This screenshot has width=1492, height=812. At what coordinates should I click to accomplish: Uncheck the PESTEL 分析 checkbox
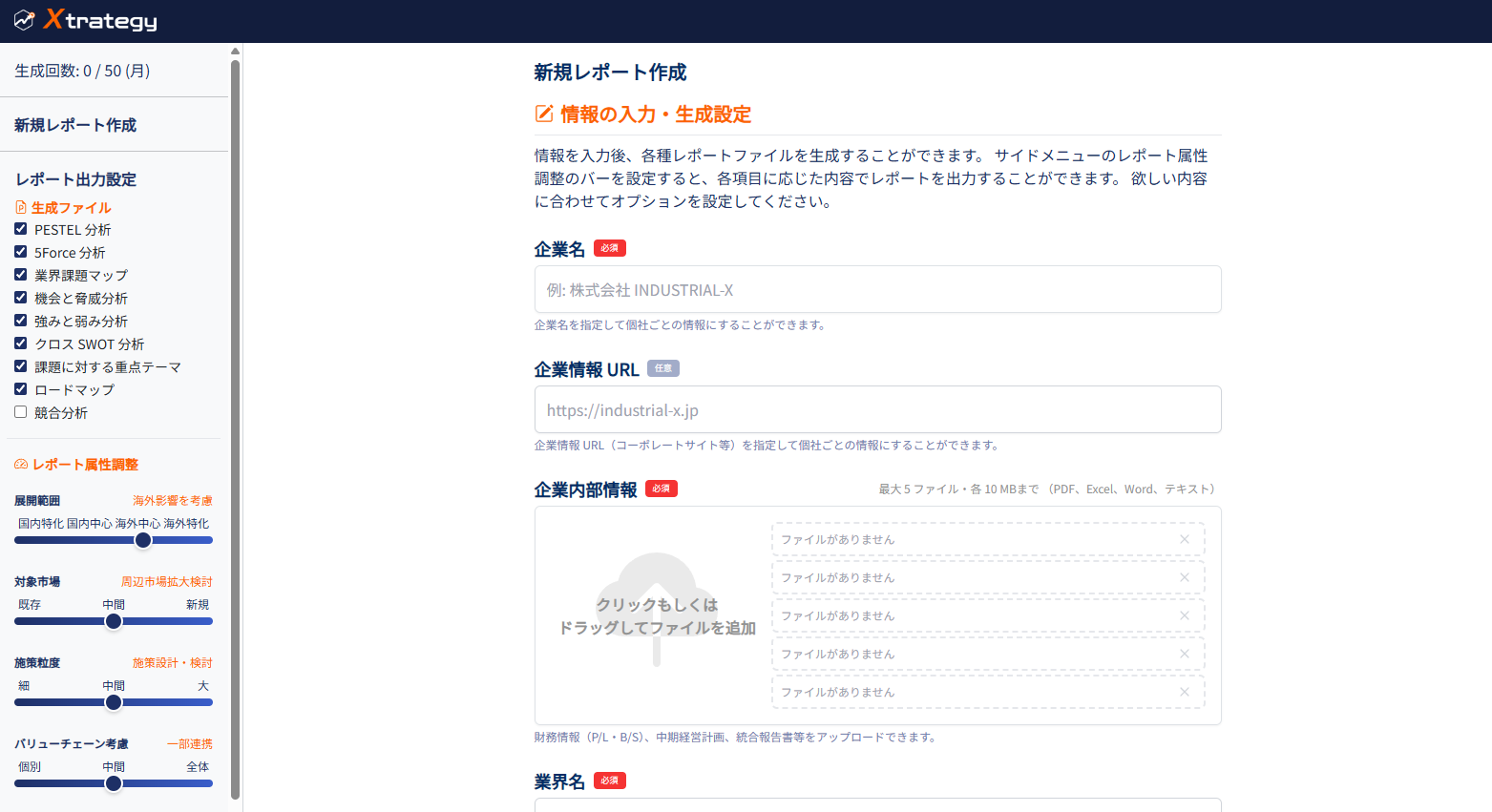coord(21,229)
